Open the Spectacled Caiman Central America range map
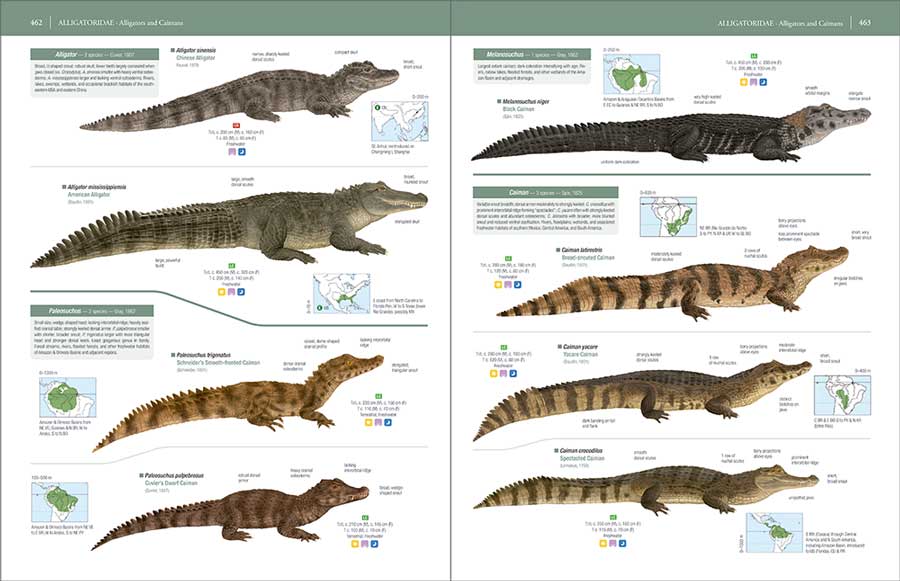Image resolution: width=900 pixels, height=581 pixels. pyautogui.click(x=774, y=533)
